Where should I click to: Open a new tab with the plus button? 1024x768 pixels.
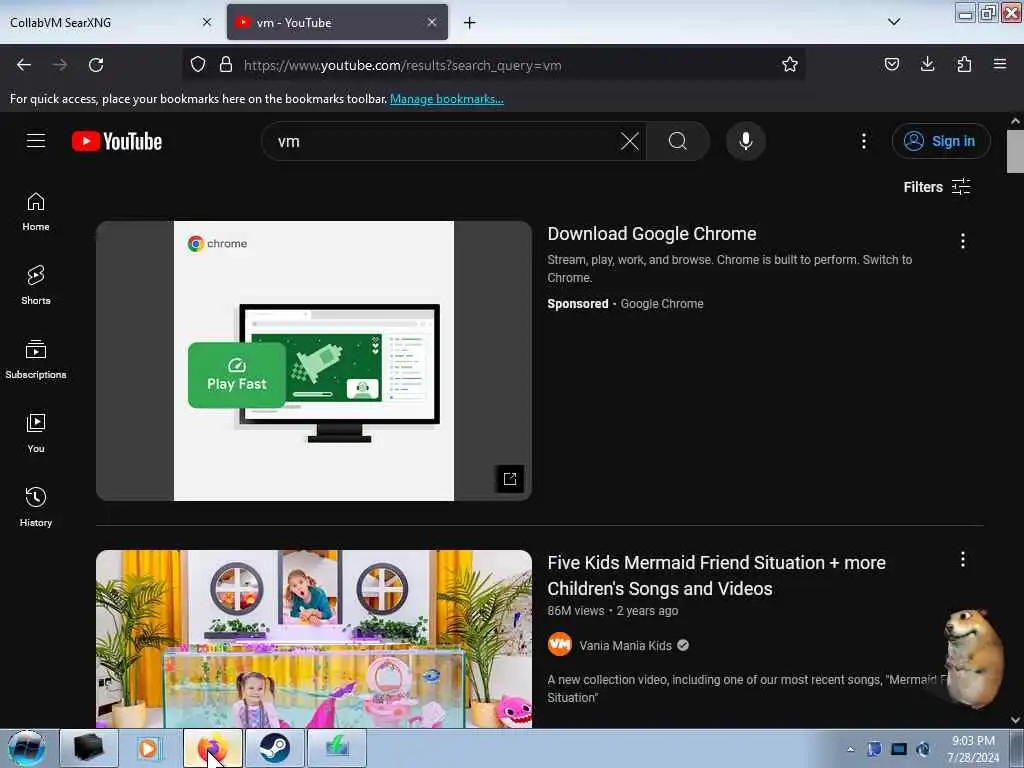(470, 23)
